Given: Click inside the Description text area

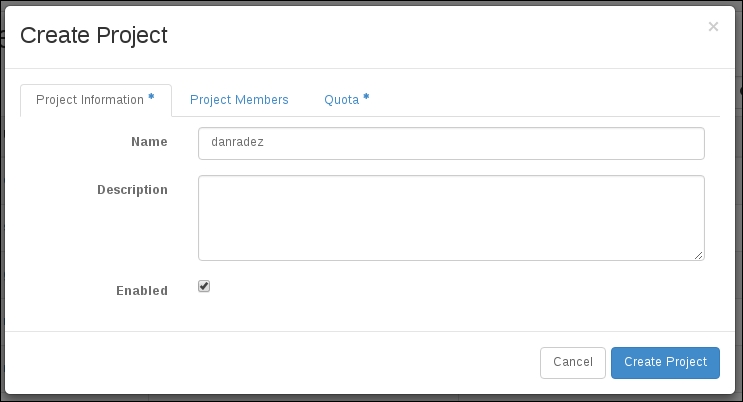Looking at the screenshot, I should point(451,217).
